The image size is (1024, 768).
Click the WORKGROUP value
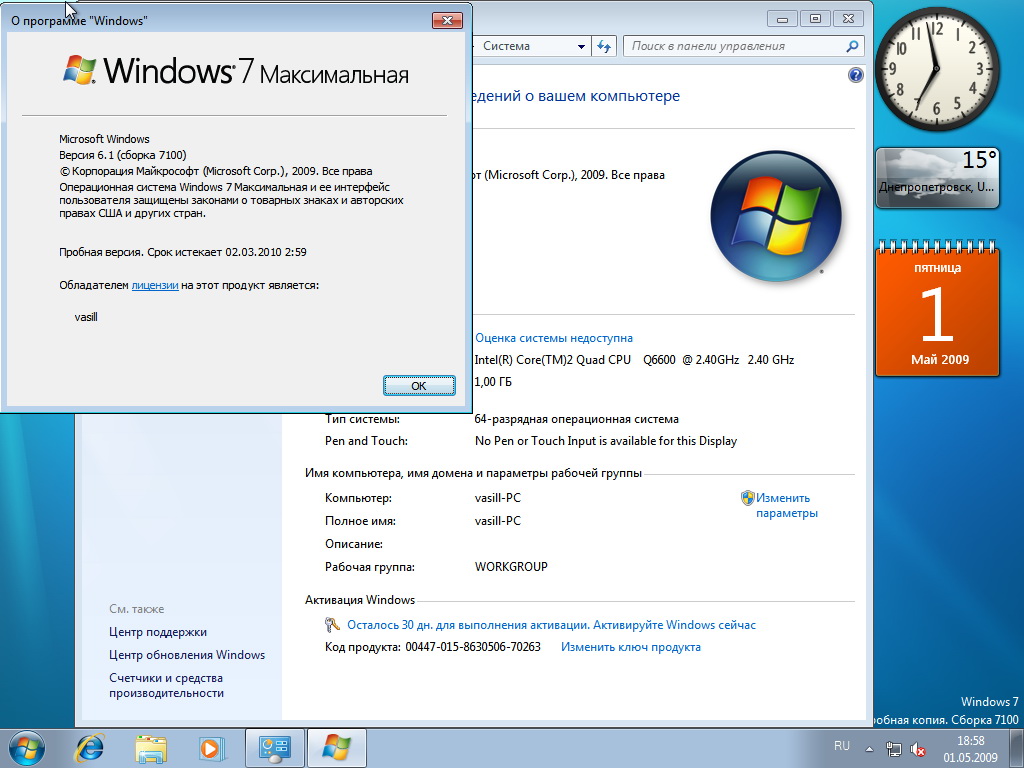511,567
